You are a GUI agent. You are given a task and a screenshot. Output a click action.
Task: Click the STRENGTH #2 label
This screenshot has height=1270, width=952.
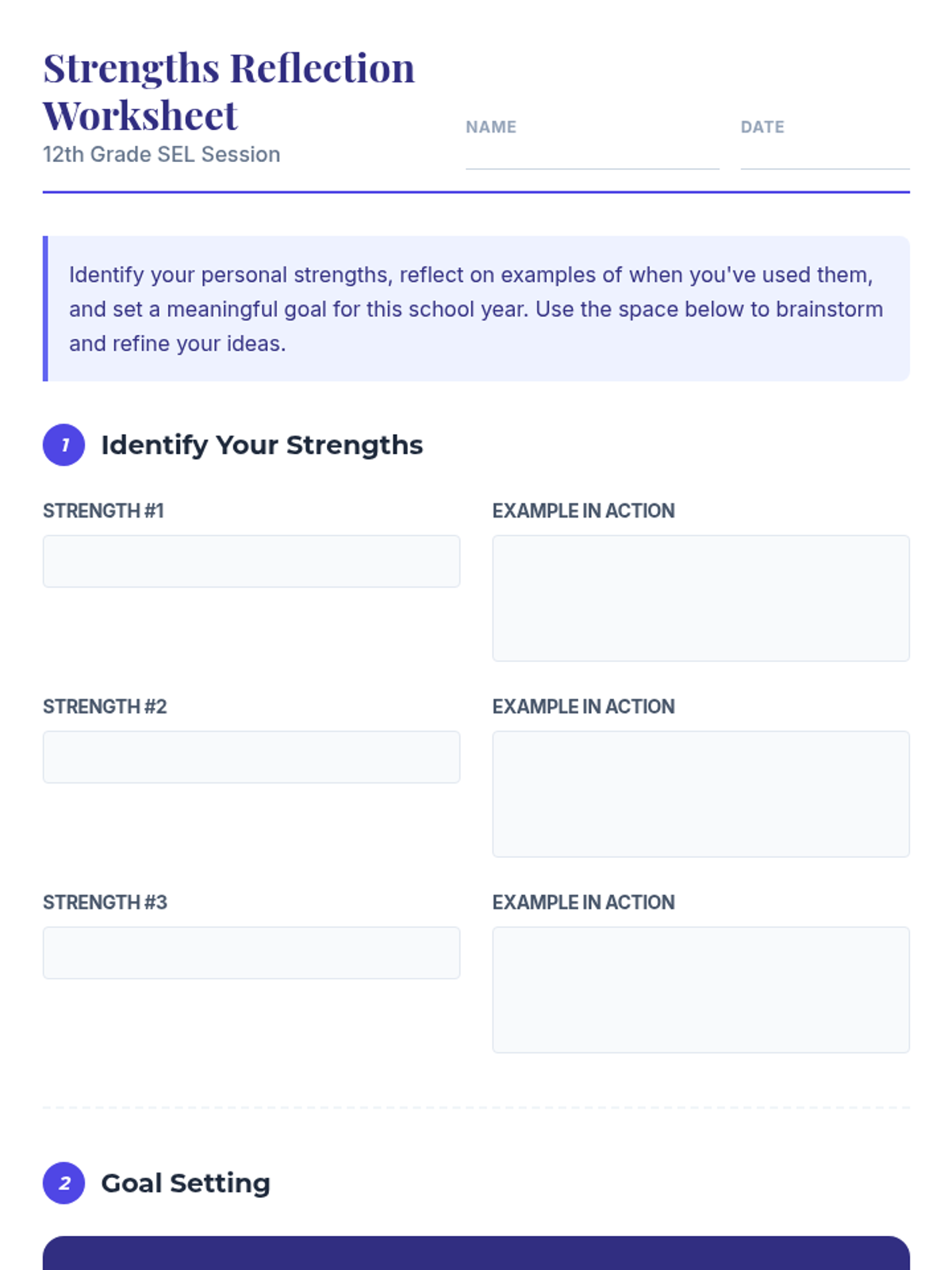tap(105, 706)
